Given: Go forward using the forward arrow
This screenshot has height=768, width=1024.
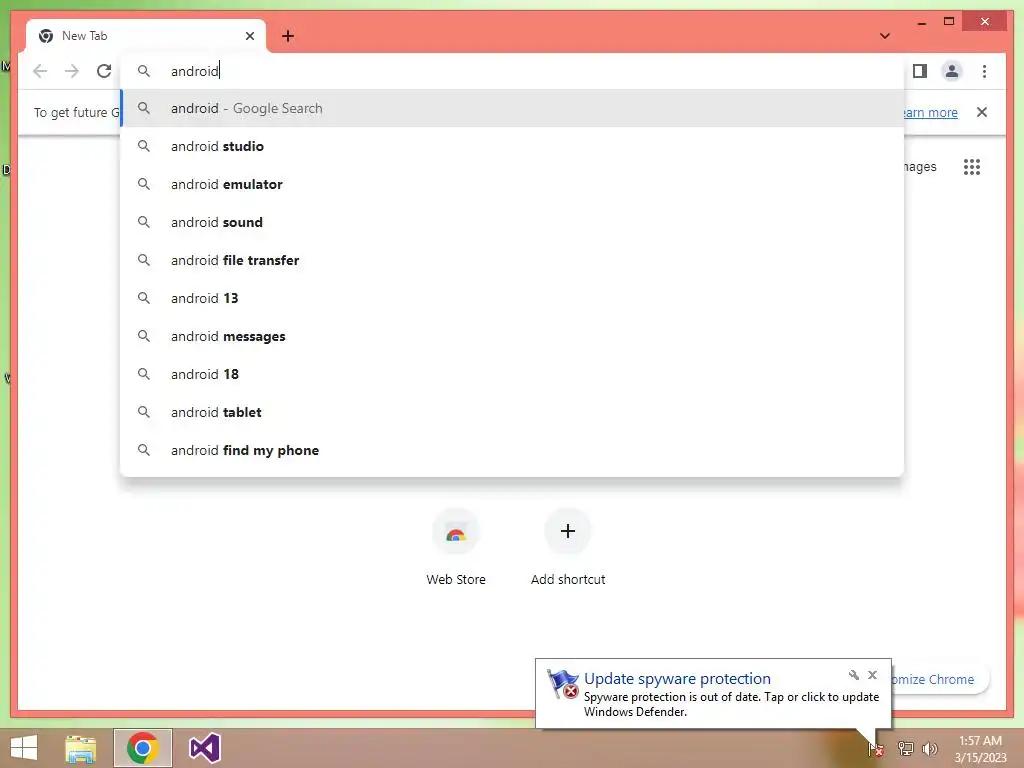Looking at the screenshot, I should point(72,71).
